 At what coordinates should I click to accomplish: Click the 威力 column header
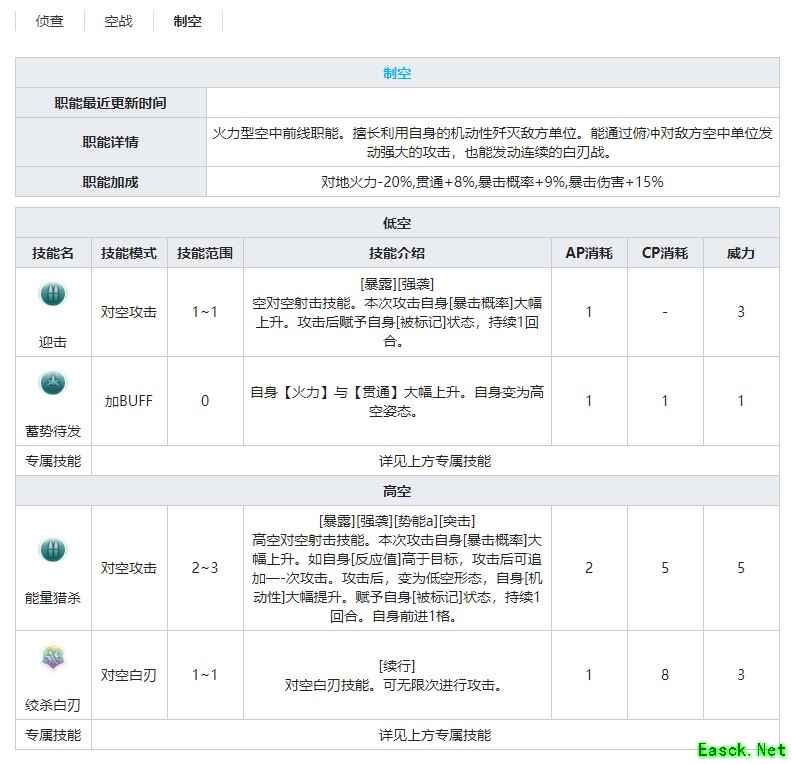(740, 253)
